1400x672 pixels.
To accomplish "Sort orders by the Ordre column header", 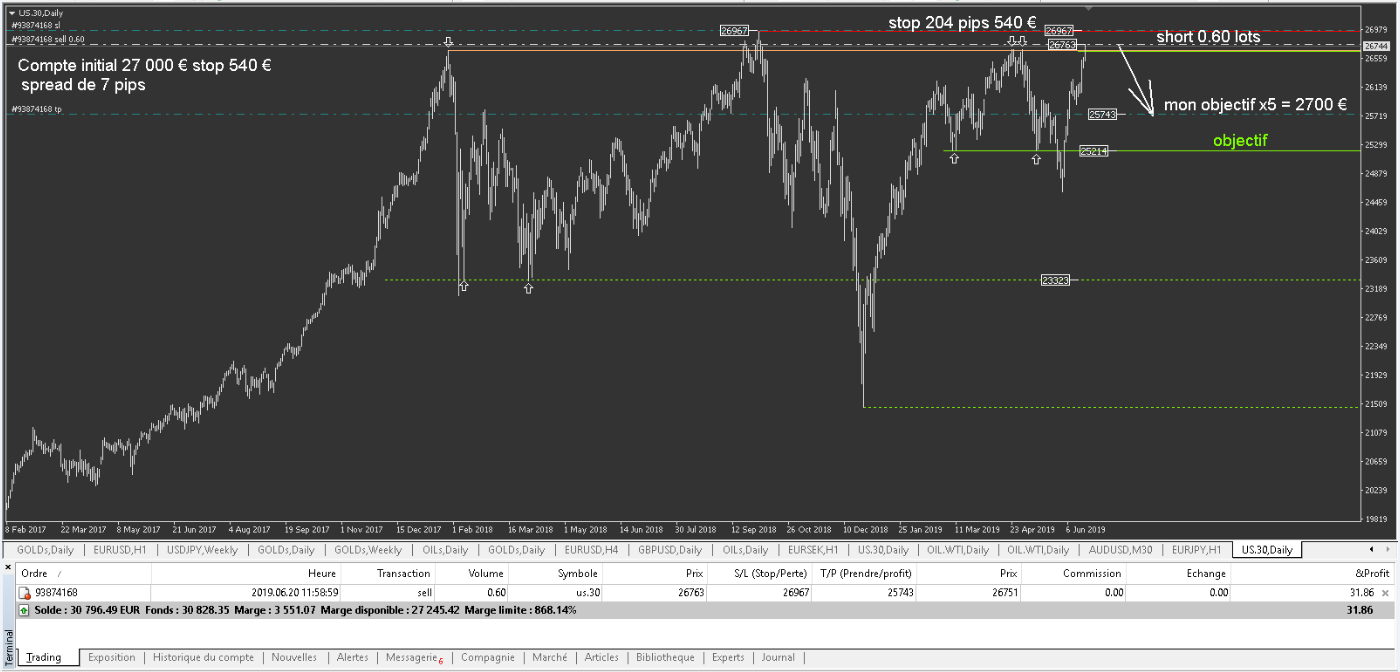I will pos(84,573).
